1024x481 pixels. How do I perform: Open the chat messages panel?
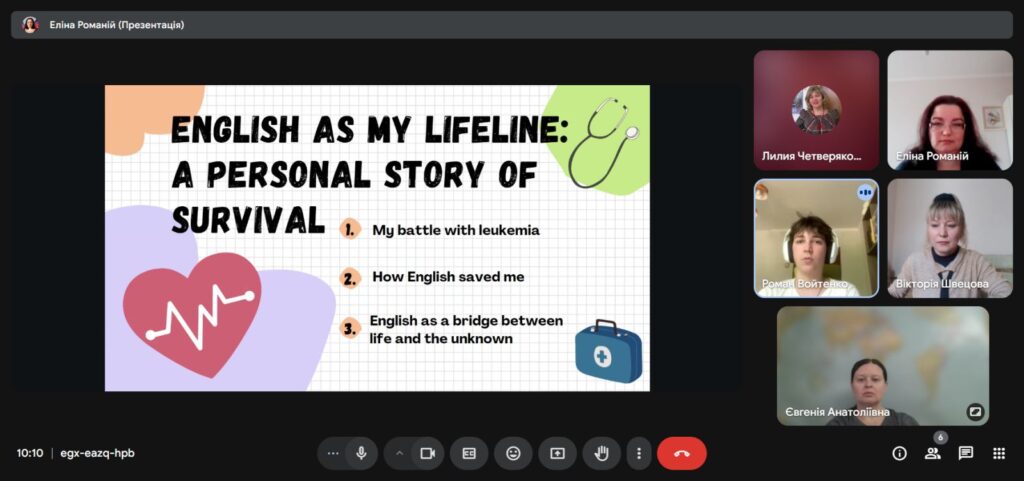tap(965, 453)
